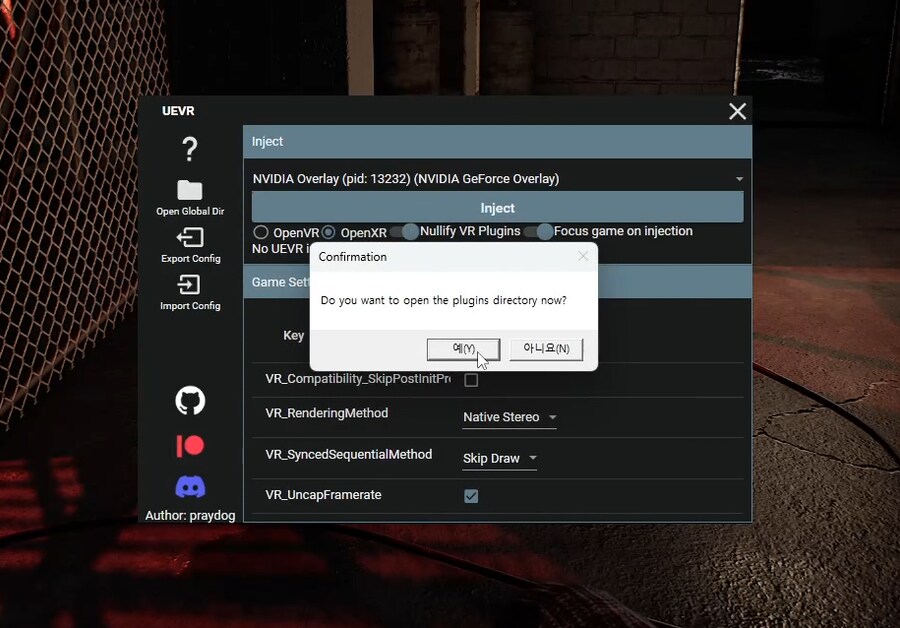Open the Patreon page via its icon

pos(189,445)
